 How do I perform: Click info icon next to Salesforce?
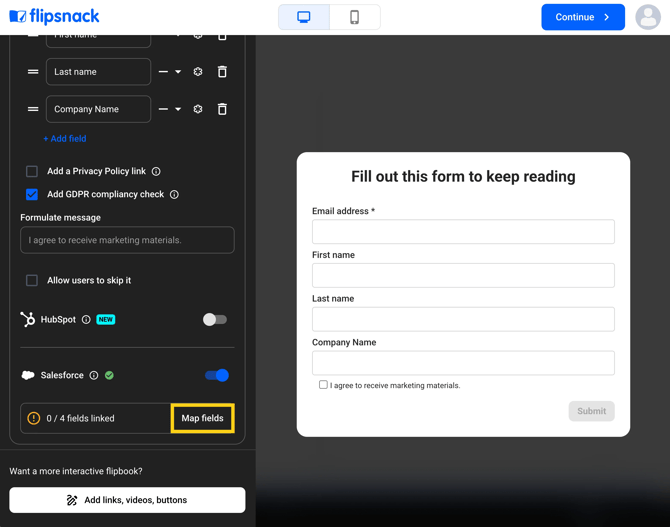pyautogui.click(x=94, y=376)
